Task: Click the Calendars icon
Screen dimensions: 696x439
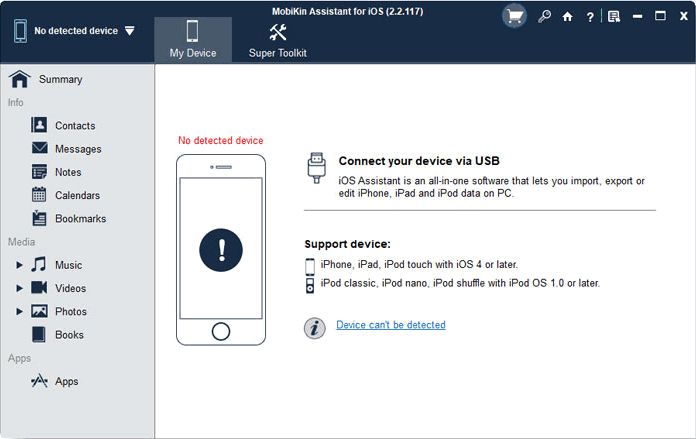Action: [x=39, y=194]
